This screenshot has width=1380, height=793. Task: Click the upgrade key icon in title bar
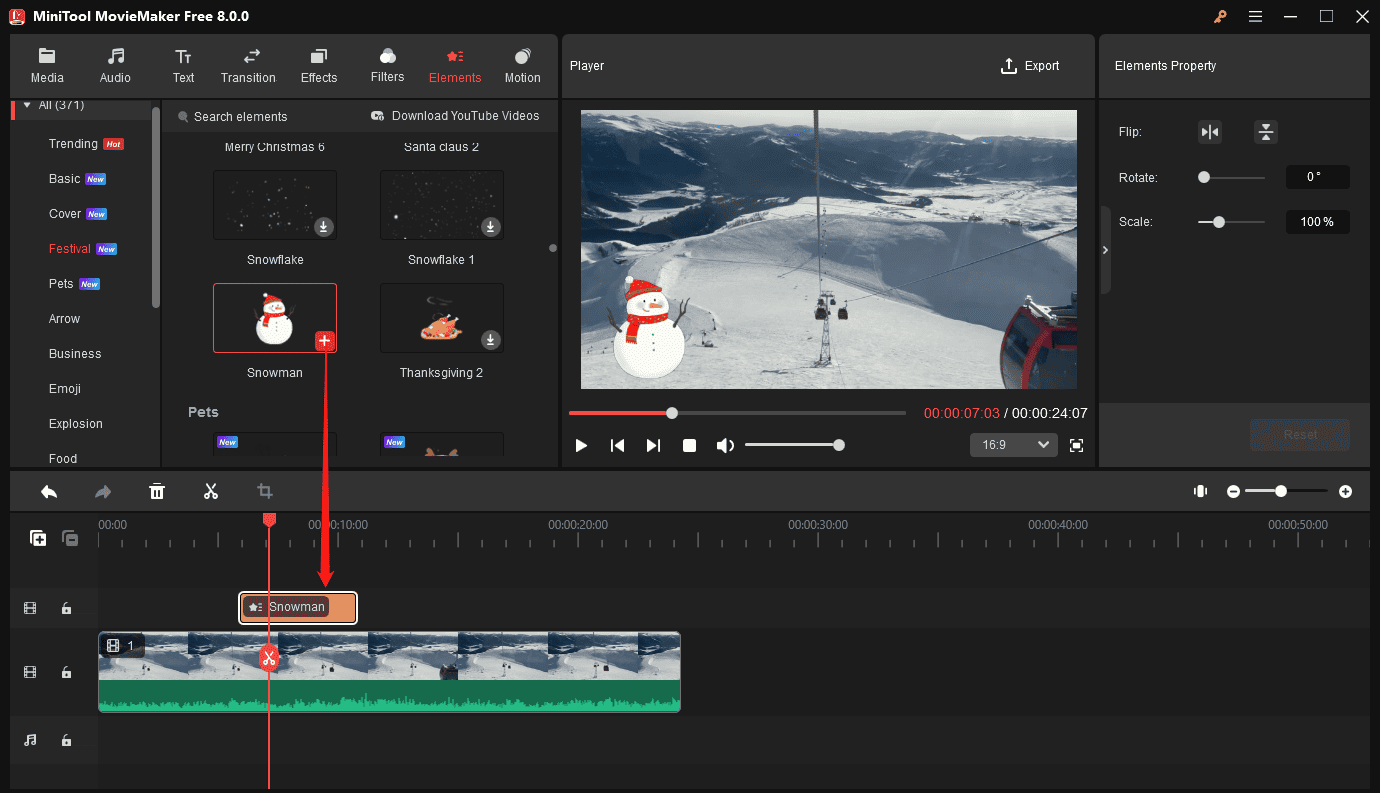pyautogui.click(x=1220, y=16)
